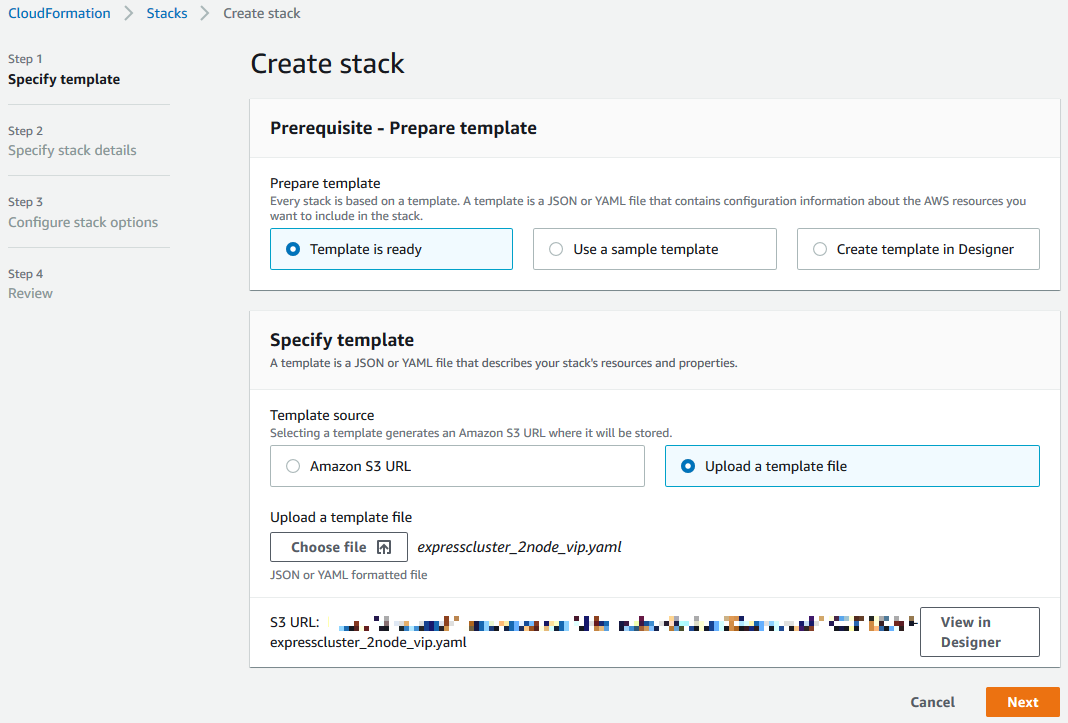Pick the Amazon S3 URL template source
Image resolution: width=1068 pixels, height=723 pixels.
click(x=291, y=466)
